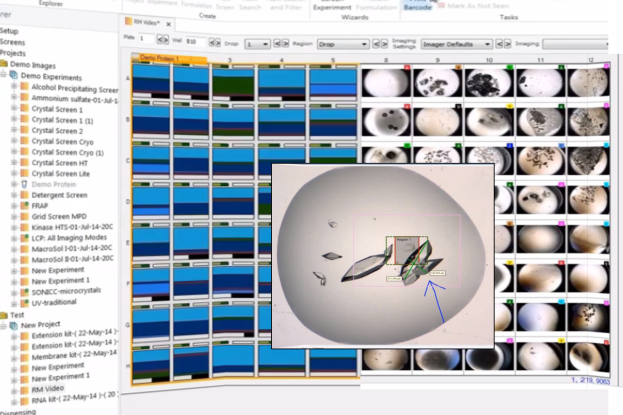Go to previous drop arrow
This screenshot has height=415, width=623.
point(277,43)
